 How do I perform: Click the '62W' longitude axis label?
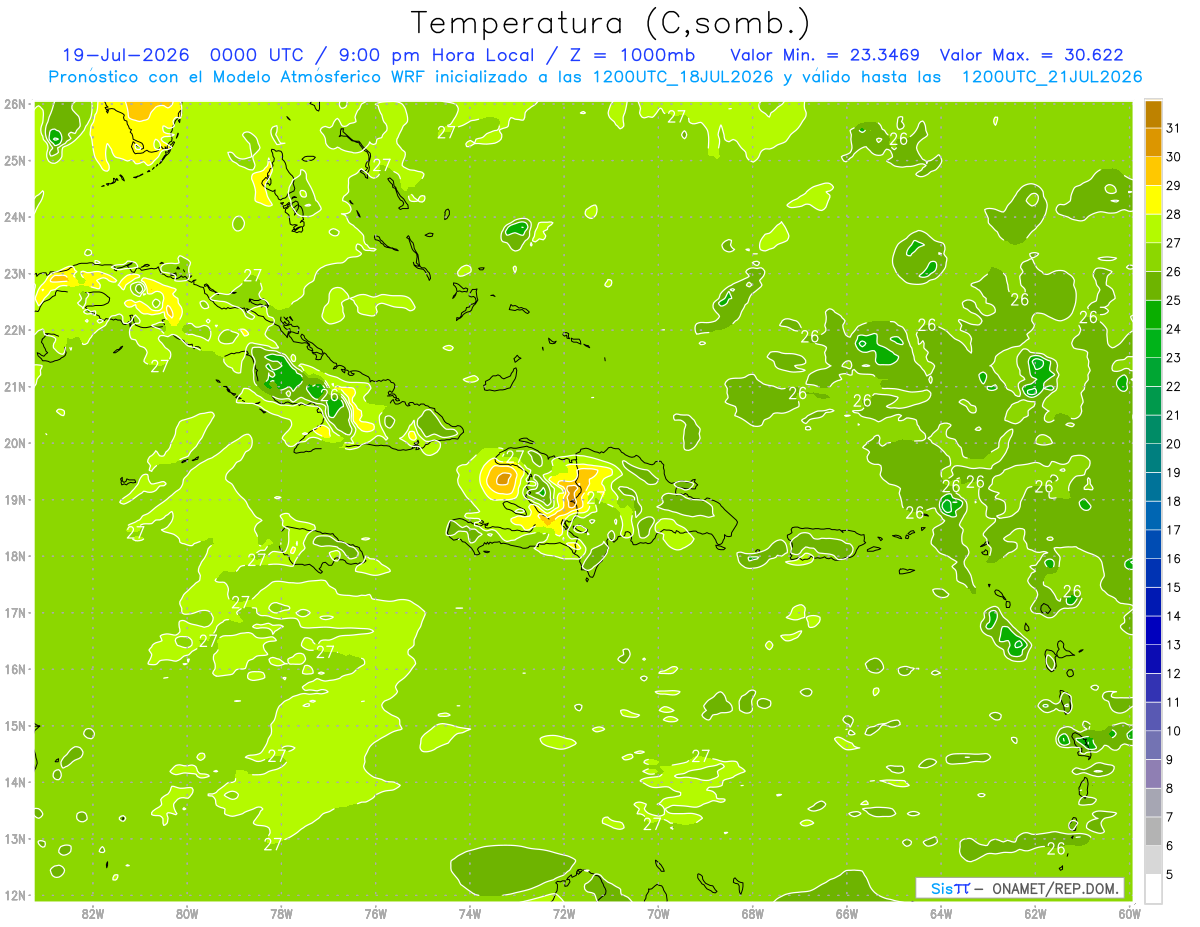point(1035,913)
